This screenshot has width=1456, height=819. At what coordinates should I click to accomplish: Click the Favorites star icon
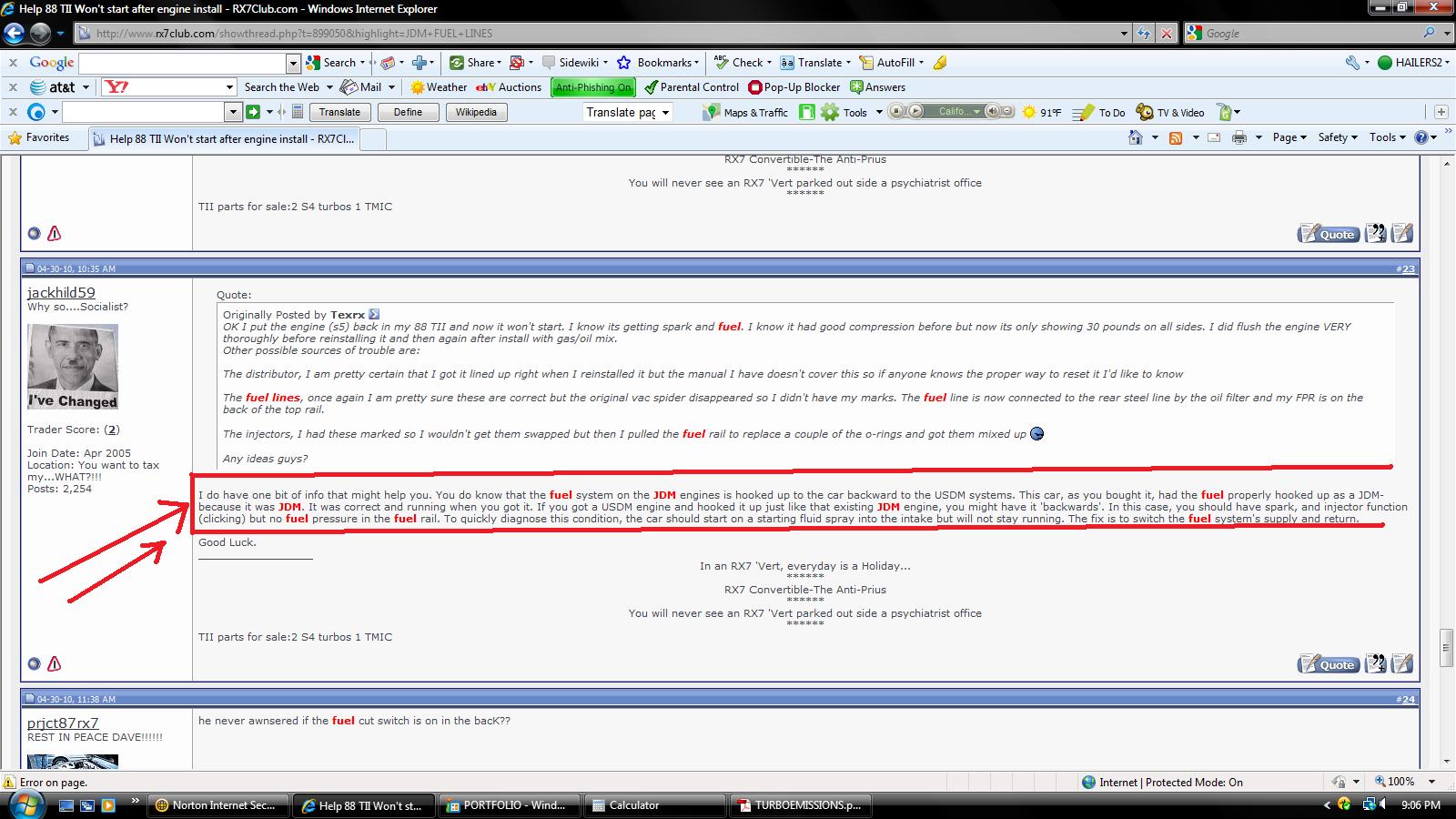(x=15, y=137)
